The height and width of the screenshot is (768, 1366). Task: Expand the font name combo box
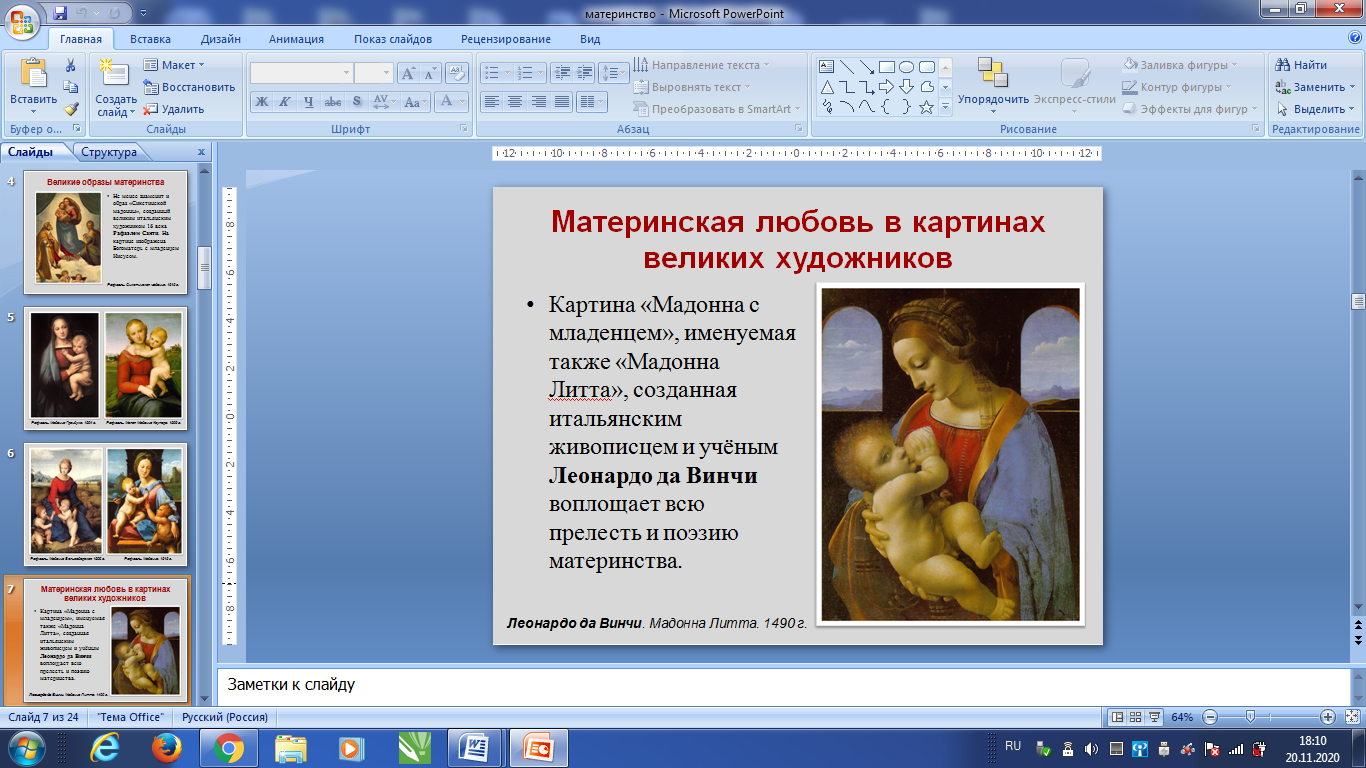click(x=346, y=73)
